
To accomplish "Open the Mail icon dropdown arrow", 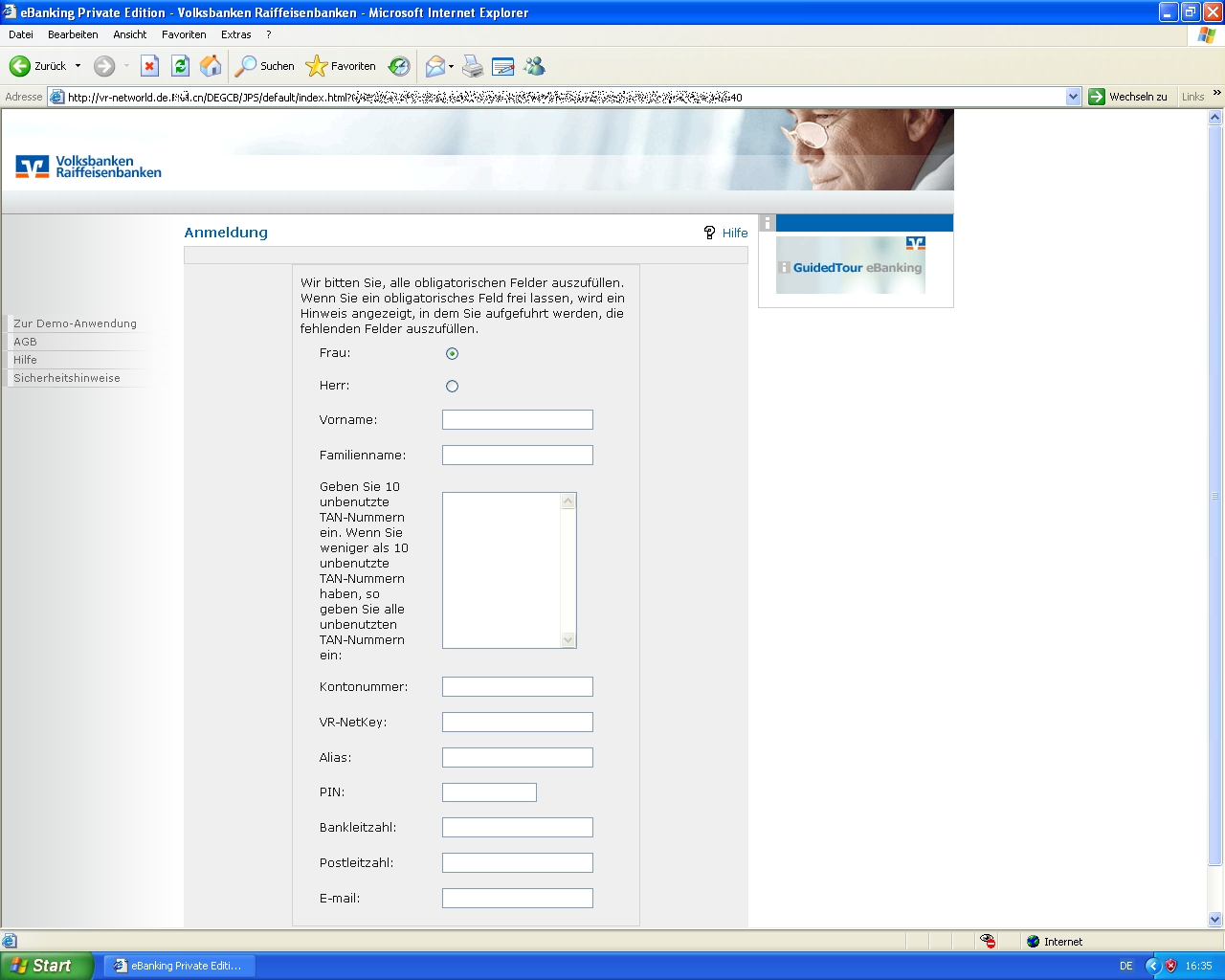I will click(451, 66).
